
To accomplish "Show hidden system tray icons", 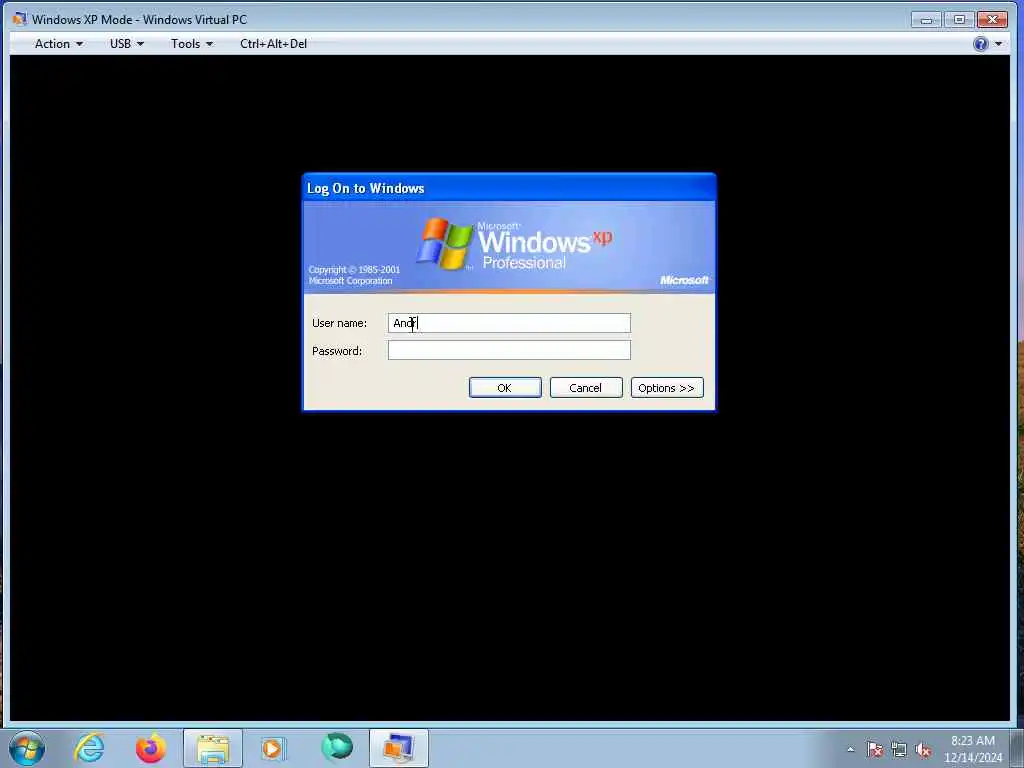I will [850, 750].
